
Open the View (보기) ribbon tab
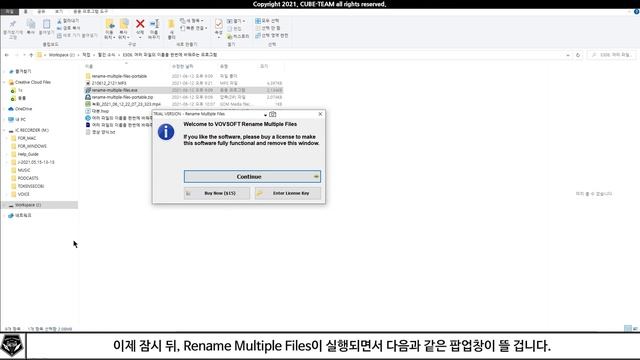tap(59, 11)
